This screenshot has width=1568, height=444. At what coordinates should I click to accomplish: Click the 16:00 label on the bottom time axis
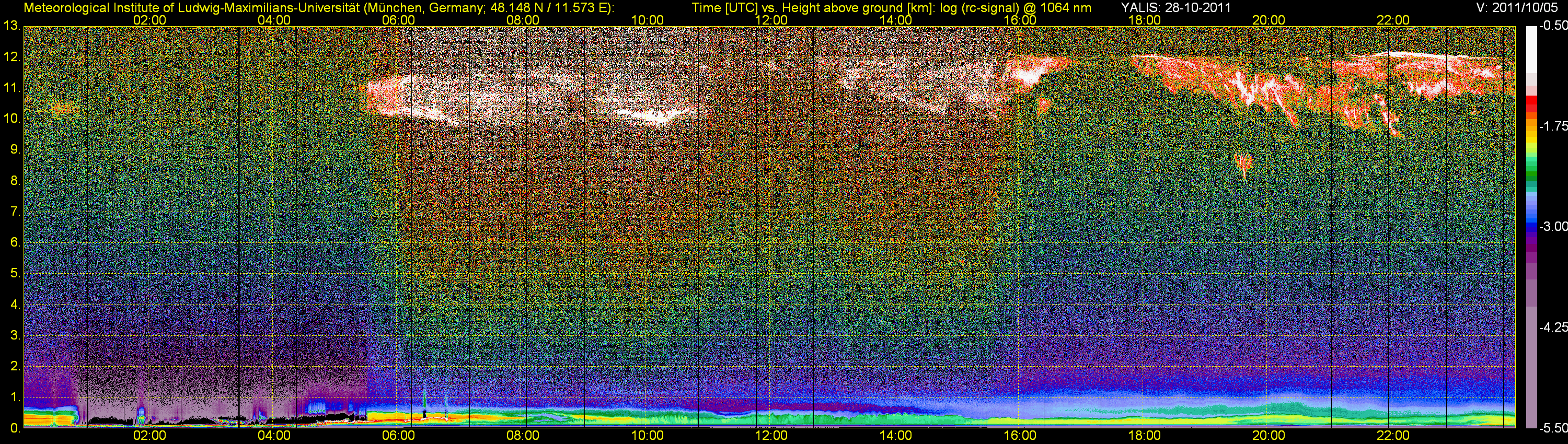[1020, 436]
